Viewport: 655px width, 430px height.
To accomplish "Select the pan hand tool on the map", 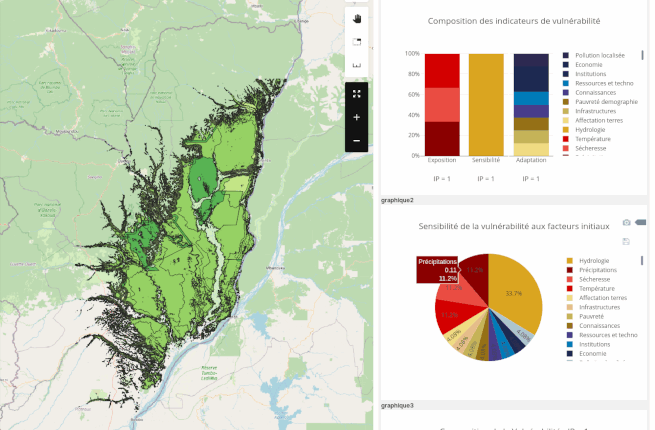I will click(357, 18).
